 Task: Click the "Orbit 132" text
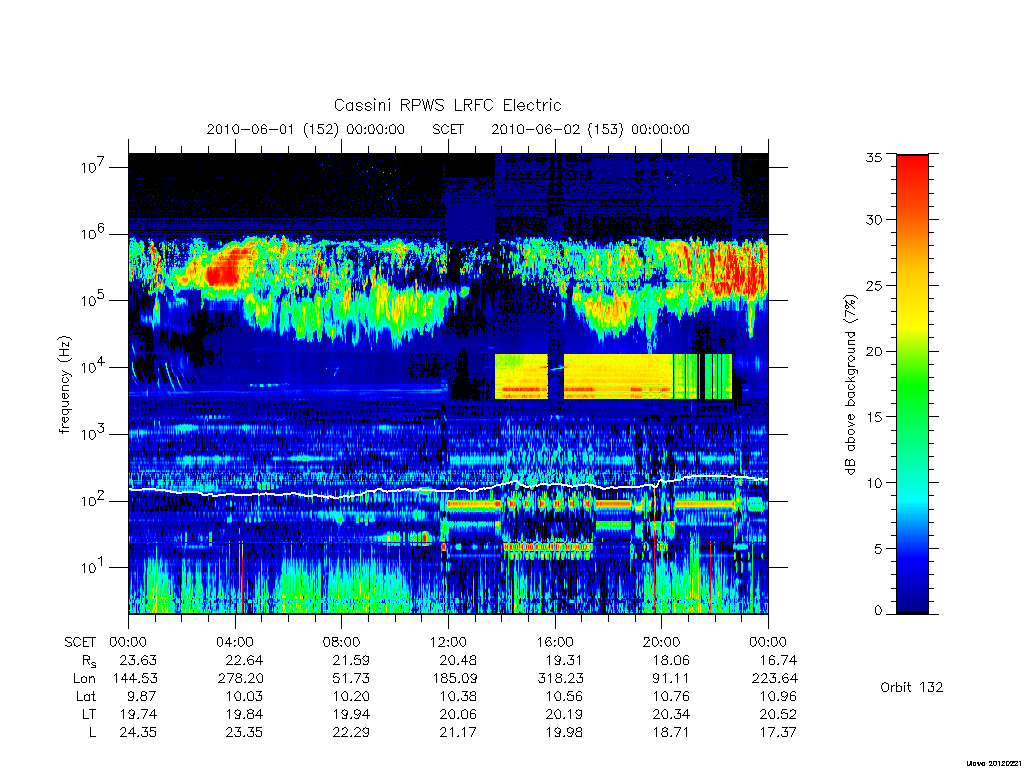pyautogui.click(x=912, y=687)
